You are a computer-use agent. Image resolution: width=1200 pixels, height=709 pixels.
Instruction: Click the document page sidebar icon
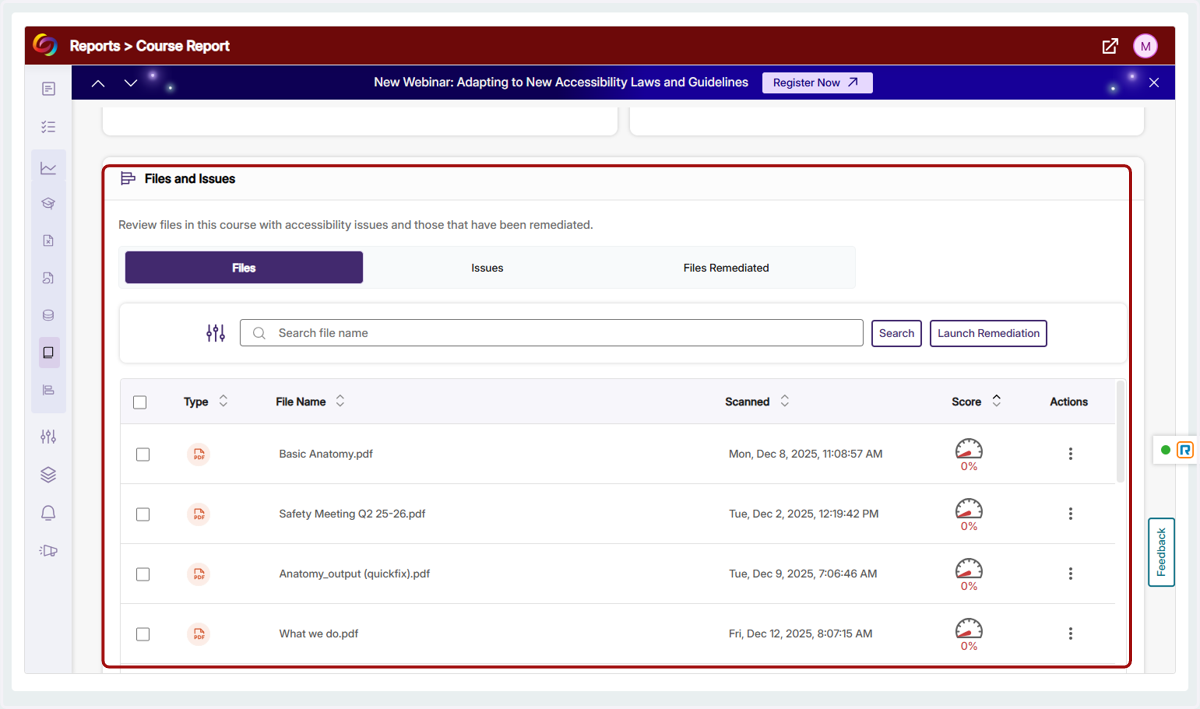point(48,89)
